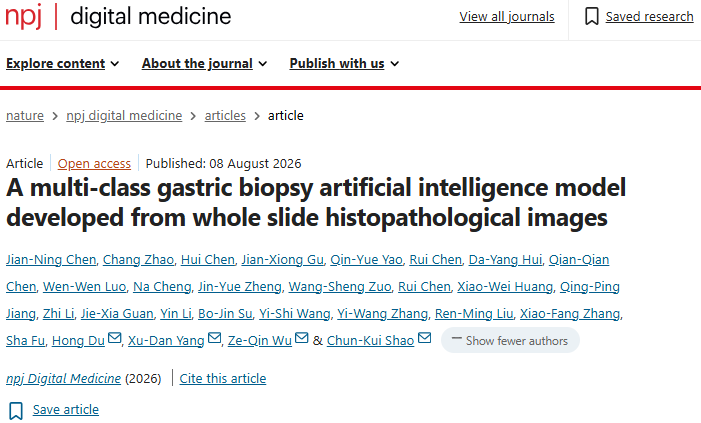Open author Jian-Ning Chen's profile link
Screen dimensions: 701x423
pos(51,260)
